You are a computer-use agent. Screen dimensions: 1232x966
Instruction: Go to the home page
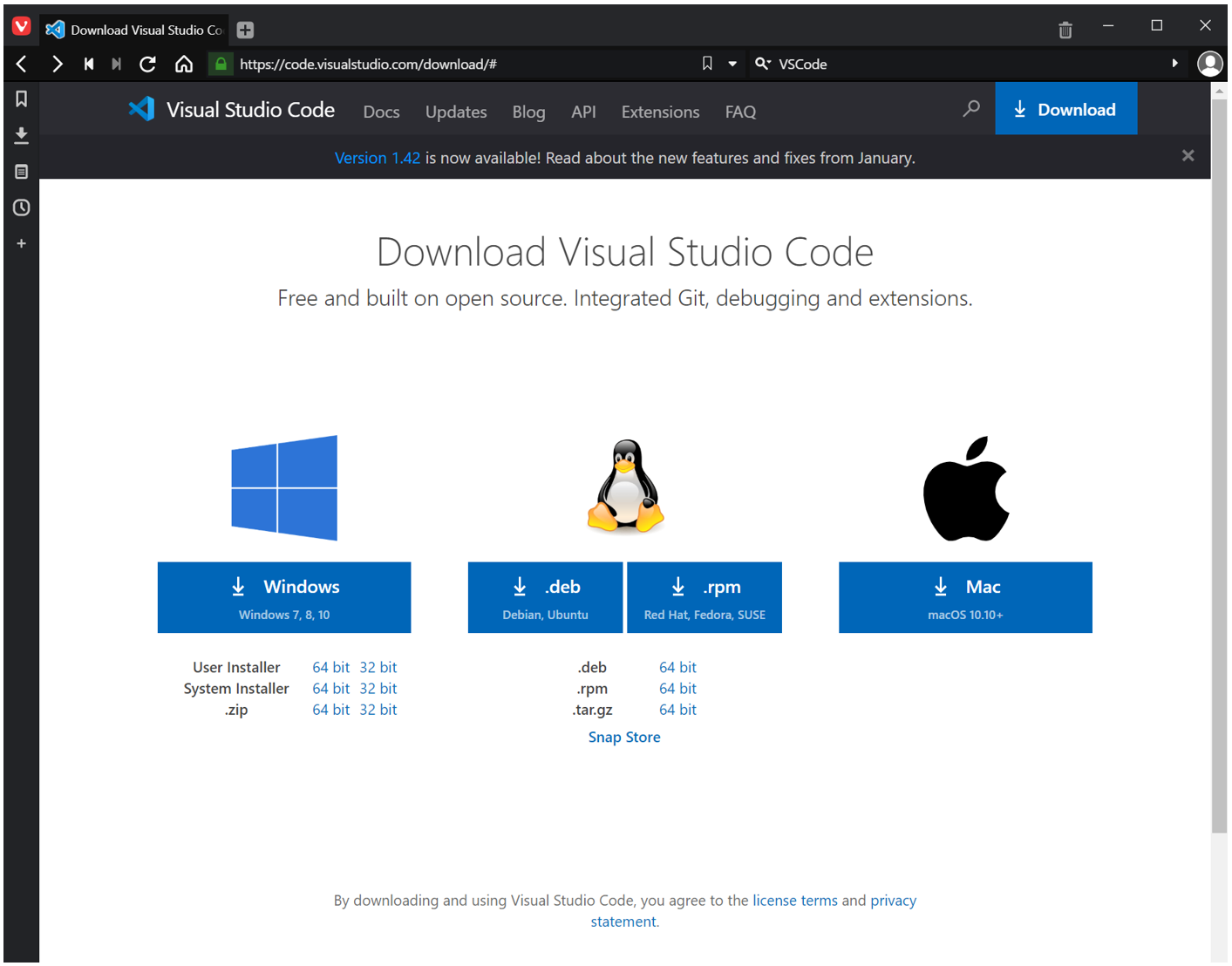(184, 64)
